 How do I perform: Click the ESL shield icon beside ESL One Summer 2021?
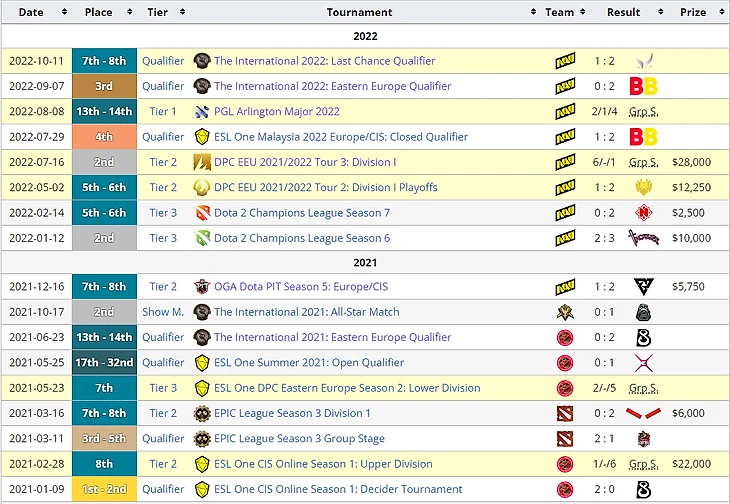pyautogui.click(x=202, y=362)
